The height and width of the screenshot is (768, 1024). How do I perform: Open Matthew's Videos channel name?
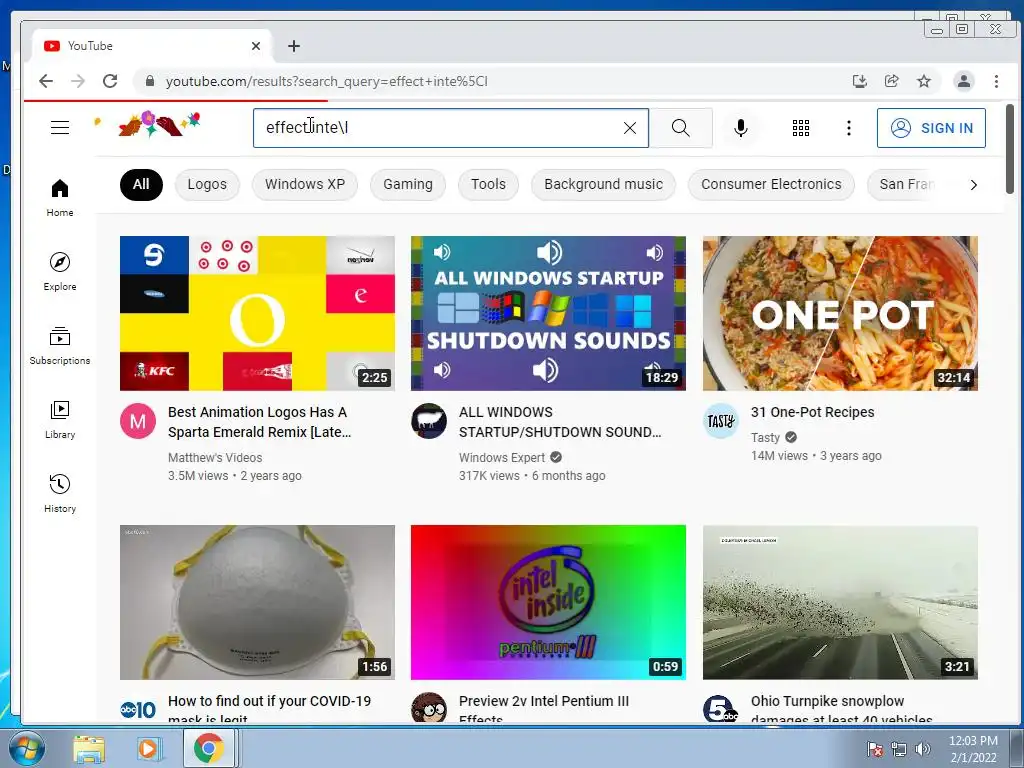click(x=215, y=458)
